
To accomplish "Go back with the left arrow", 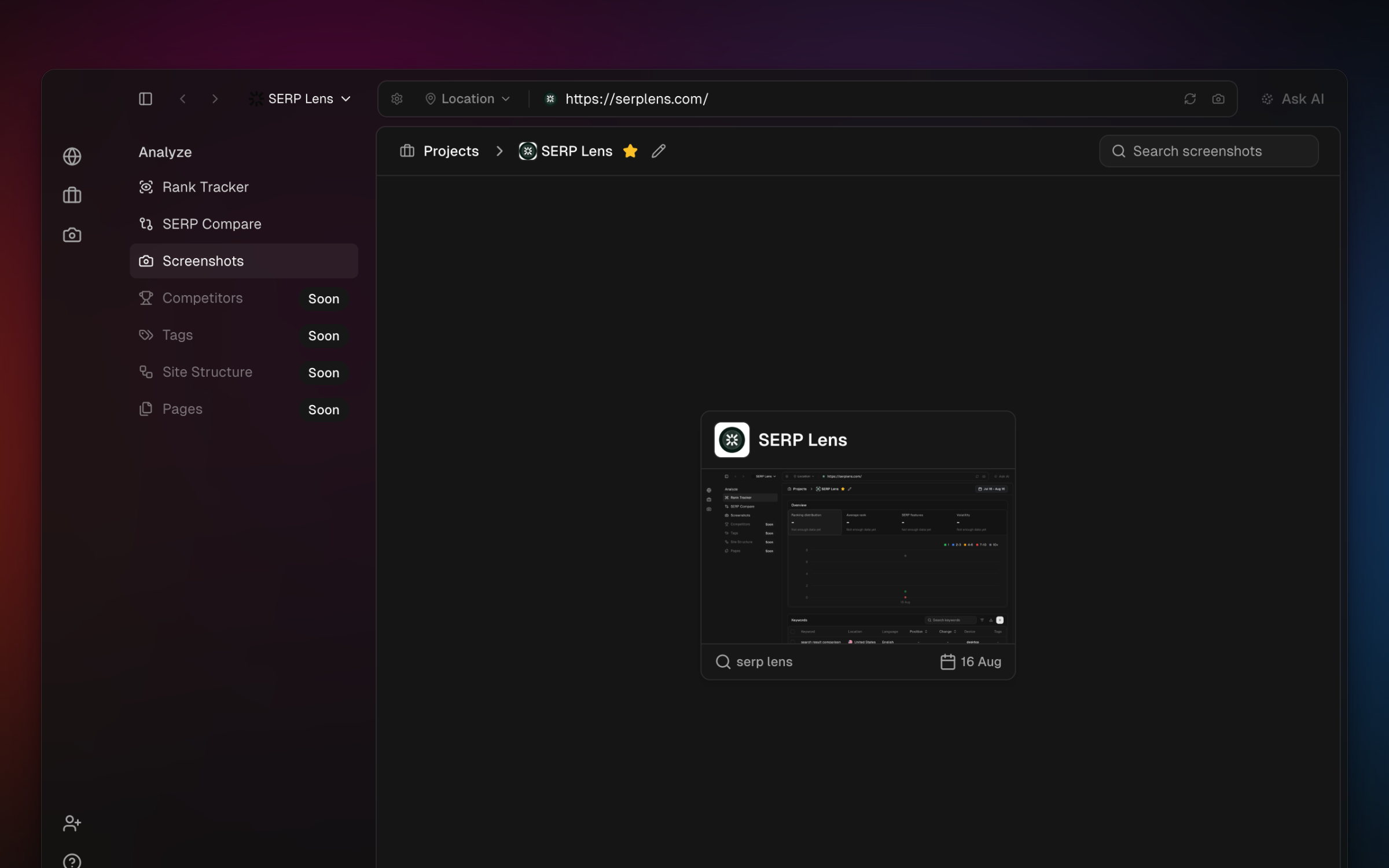I will click(183, 99).
